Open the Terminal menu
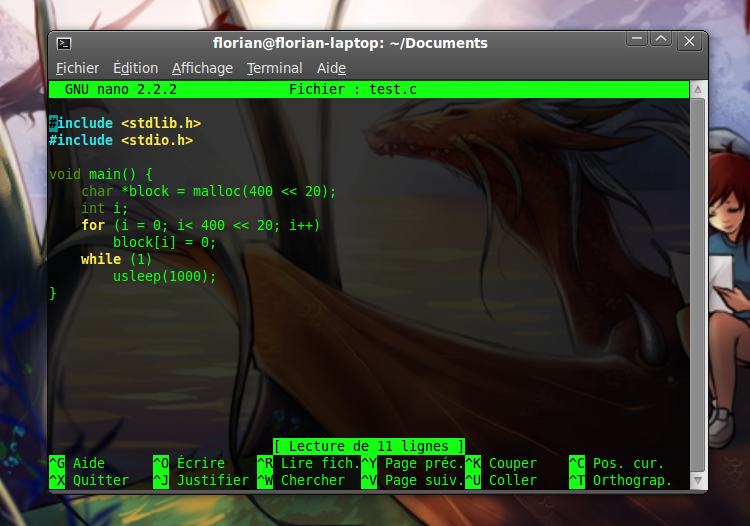Image resolution: width=750 pixels, height=526 pixels. (274, 68)
